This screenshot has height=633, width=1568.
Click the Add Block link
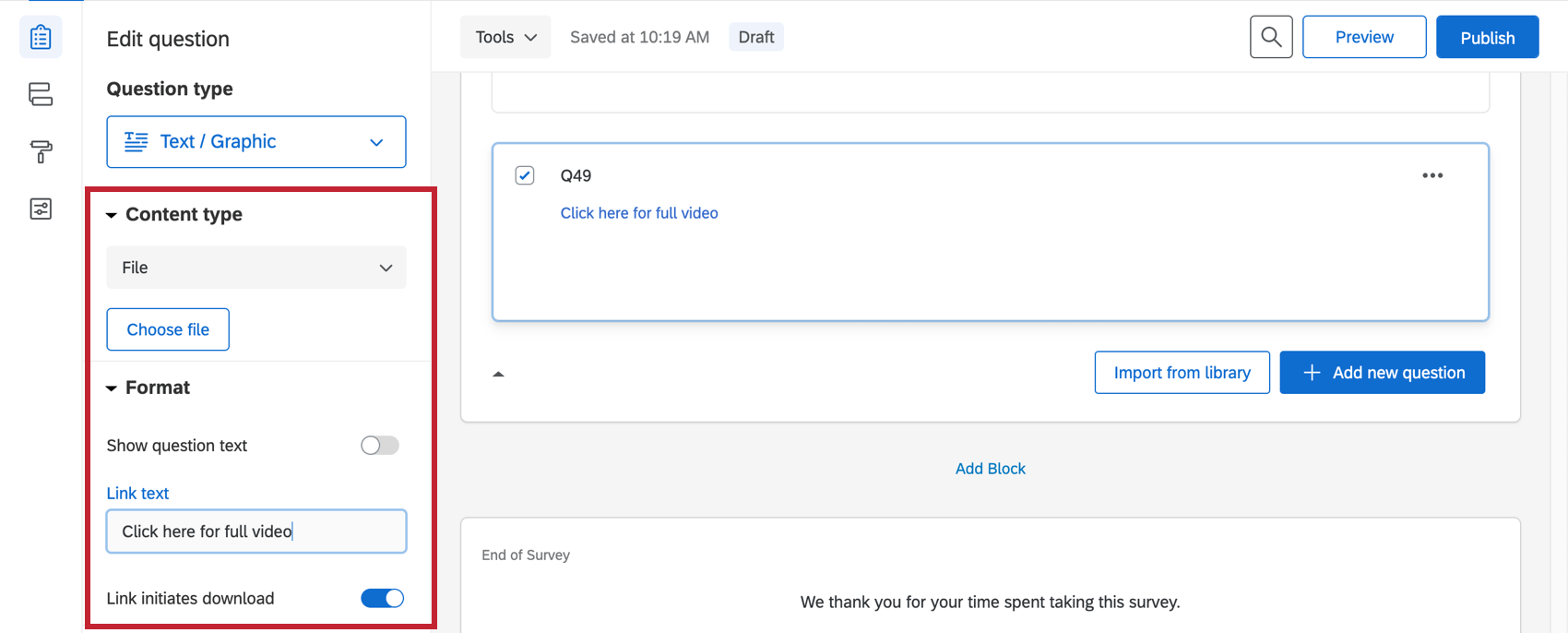click(x=991, y=469)
